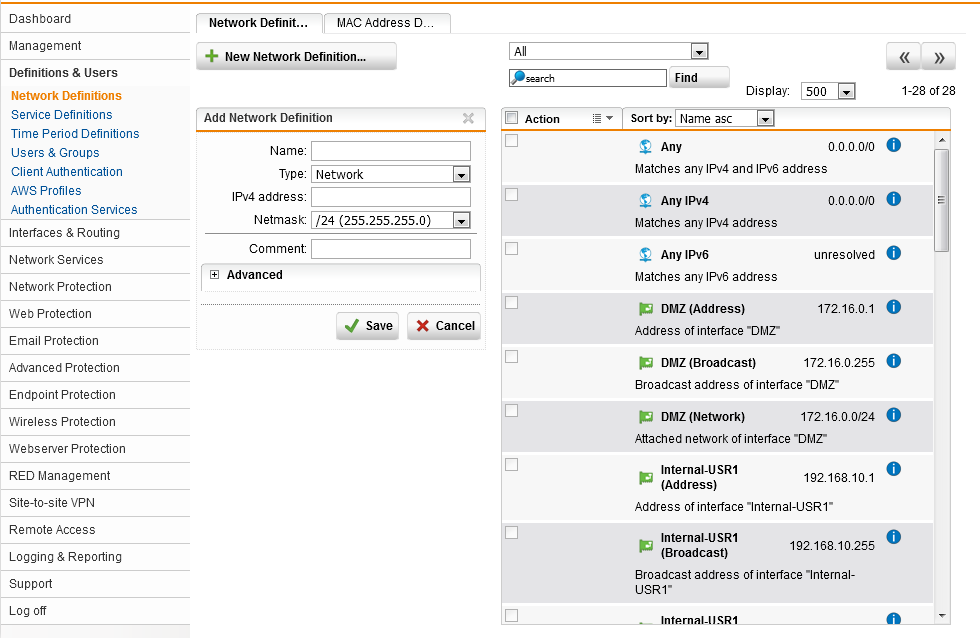Go to the next page of results
The image size is (980, 638).
click(x=938, y=58)
